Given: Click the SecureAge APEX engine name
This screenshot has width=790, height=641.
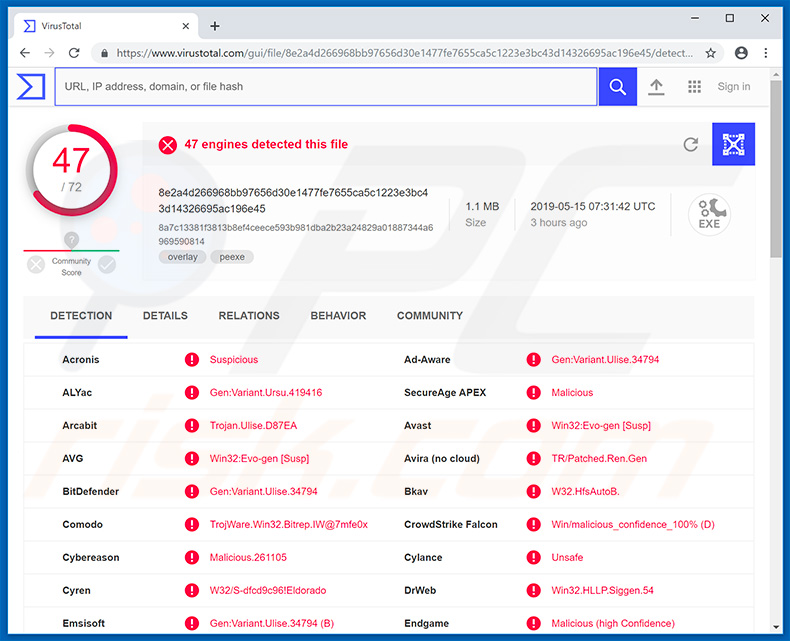Looking at the screenshot, I should pos(445,393).
